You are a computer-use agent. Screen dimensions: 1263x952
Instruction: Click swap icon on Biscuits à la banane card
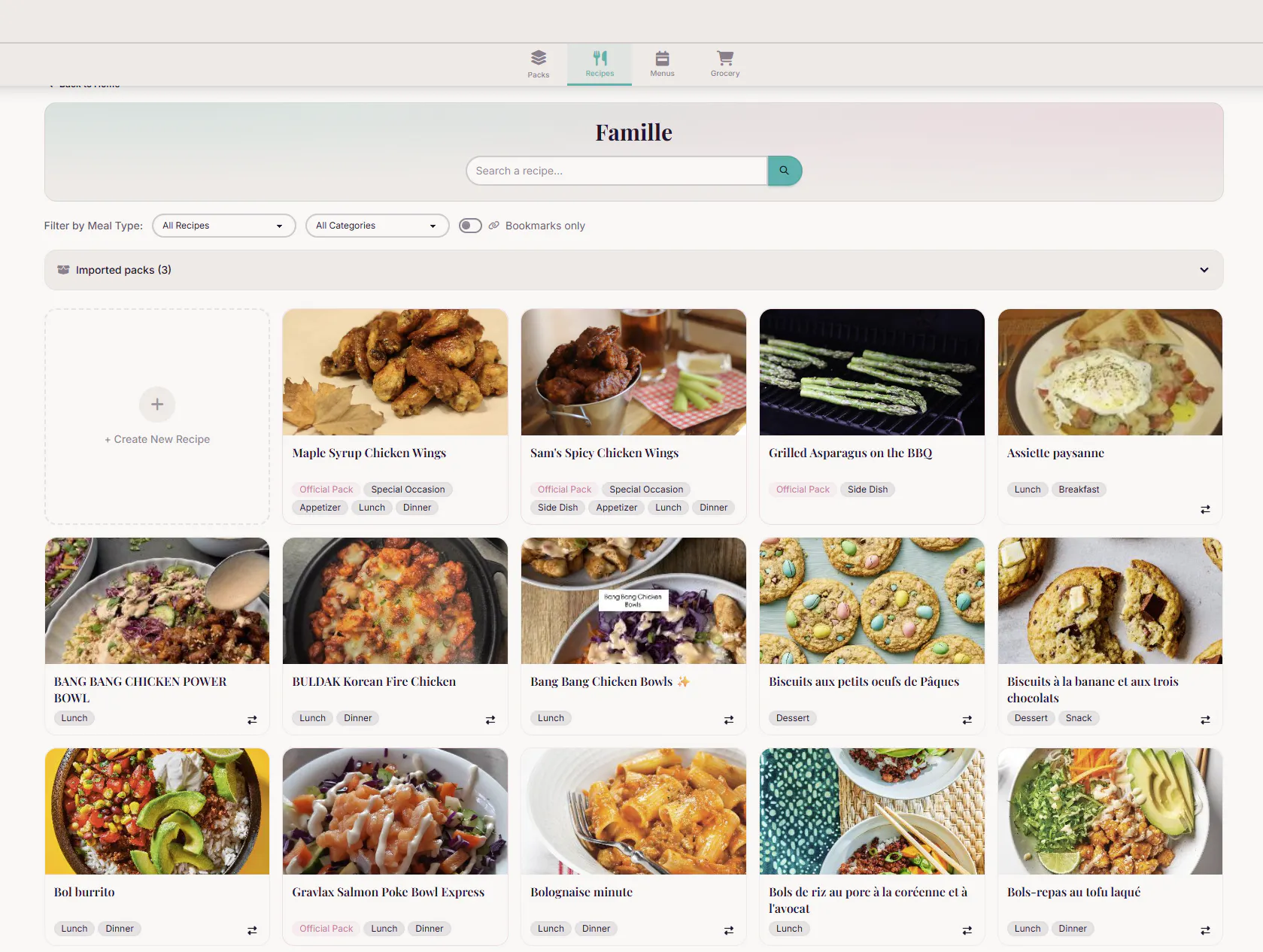[x=1205, y=720]
